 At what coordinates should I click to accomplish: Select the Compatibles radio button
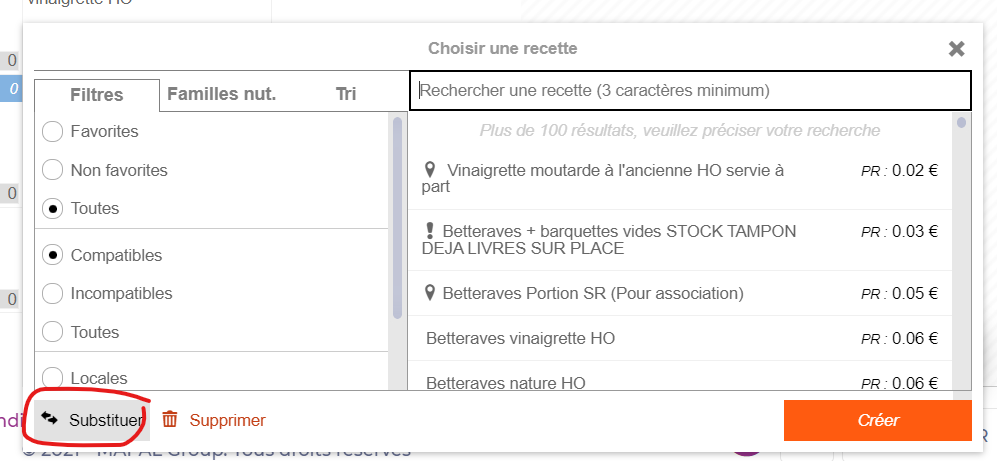pos(53,256)
